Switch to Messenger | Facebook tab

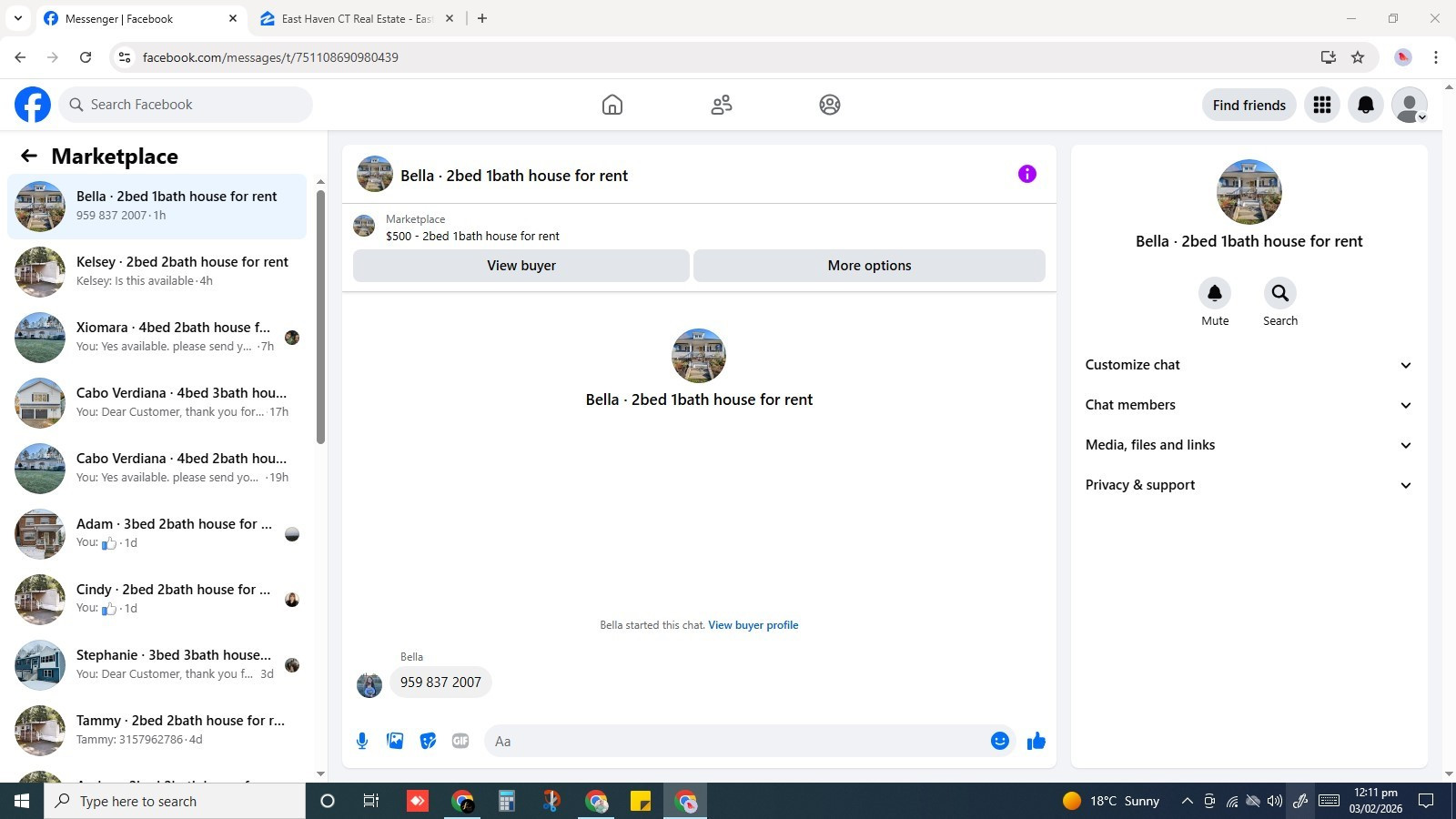pos(141,18)
